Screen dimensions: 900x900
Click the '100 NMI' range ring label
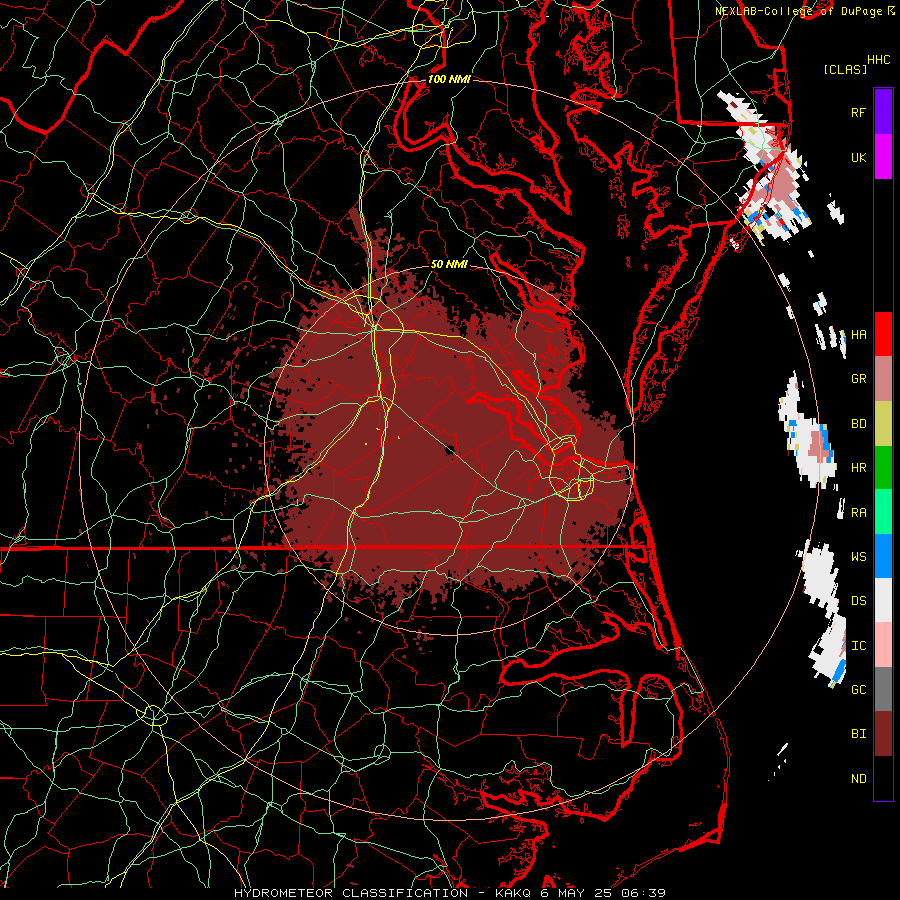pyautogui.click(x=449, y=79)
